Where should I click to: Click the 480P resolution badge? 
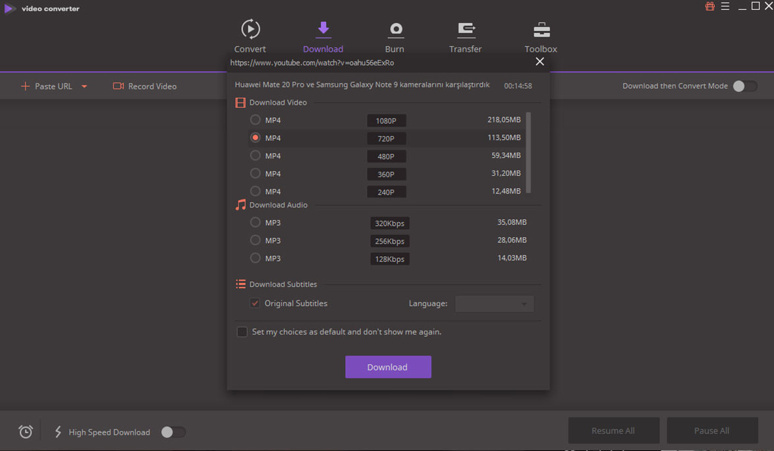387,156
